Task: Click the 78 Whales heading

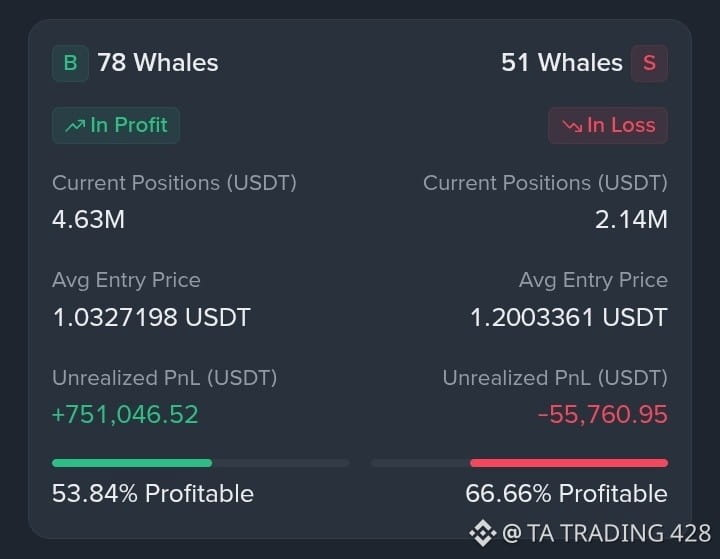Action: tap(158, 62)
